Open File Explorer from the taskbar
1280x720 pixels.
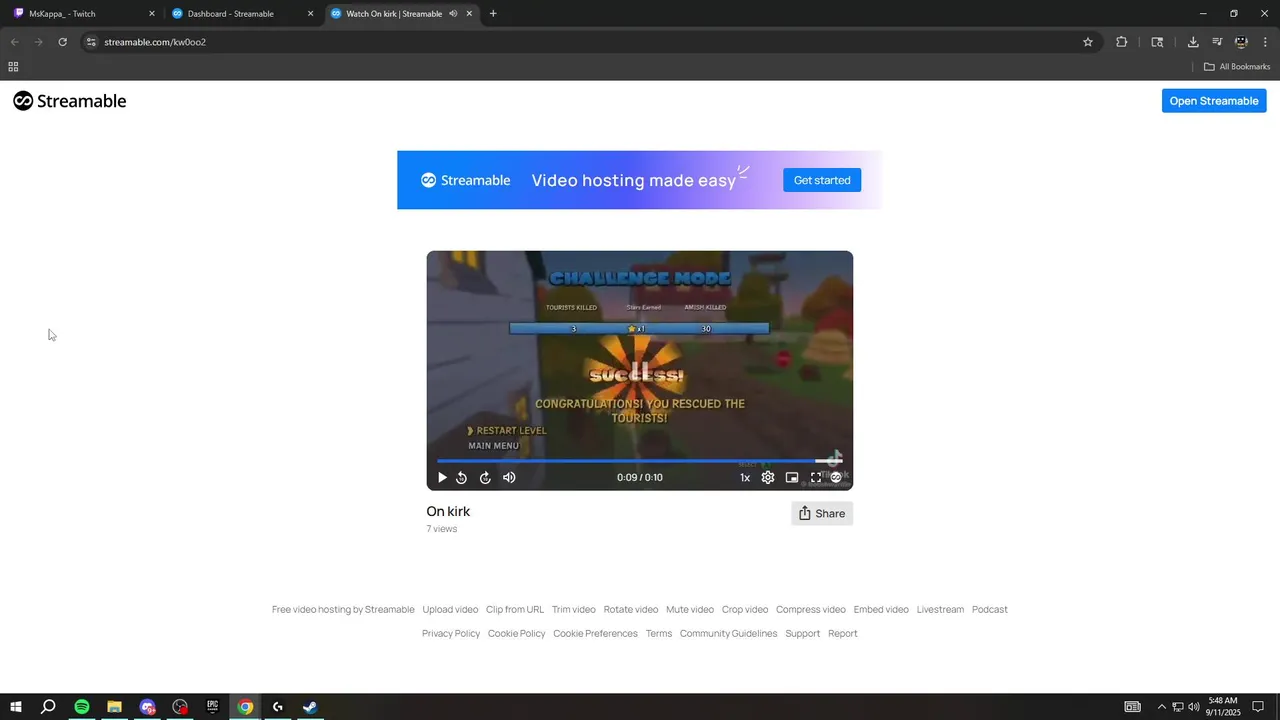(x=114, y=707)
